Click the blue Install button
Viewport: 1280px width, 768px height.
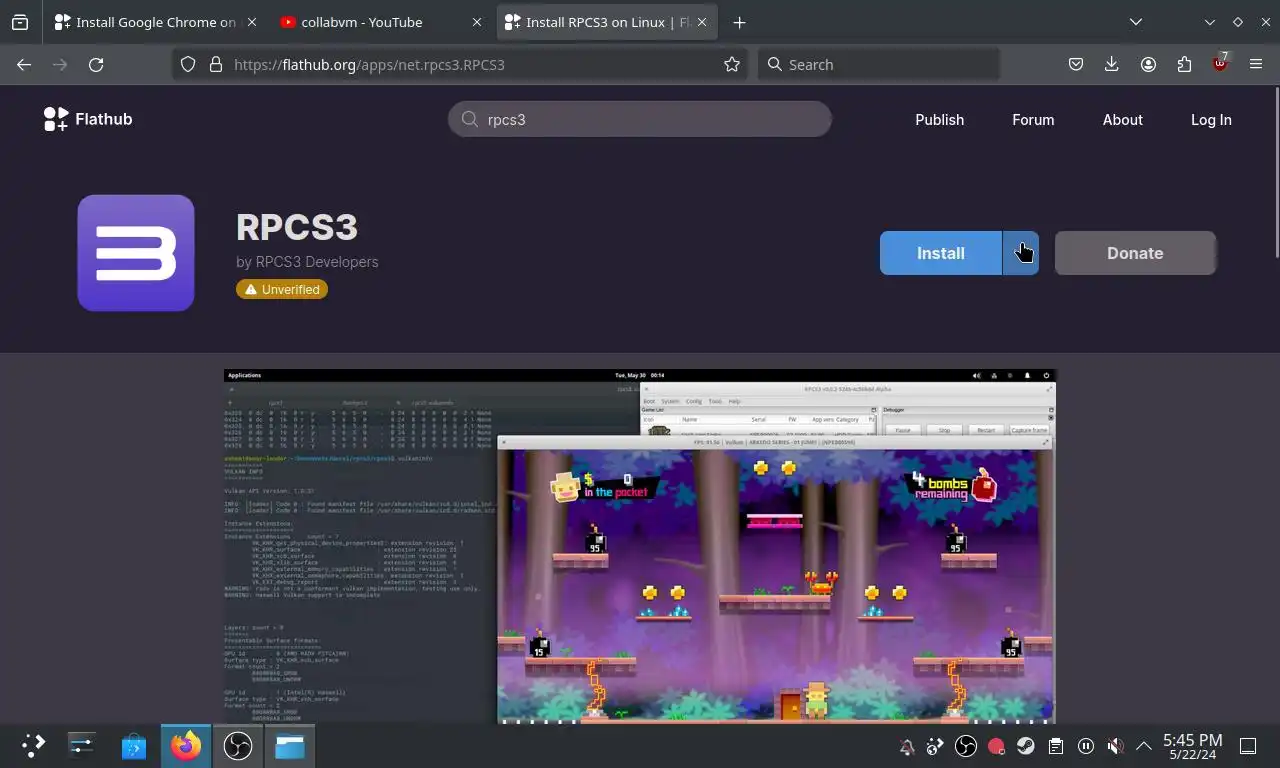pyautogui.click(x=941, y=253)
